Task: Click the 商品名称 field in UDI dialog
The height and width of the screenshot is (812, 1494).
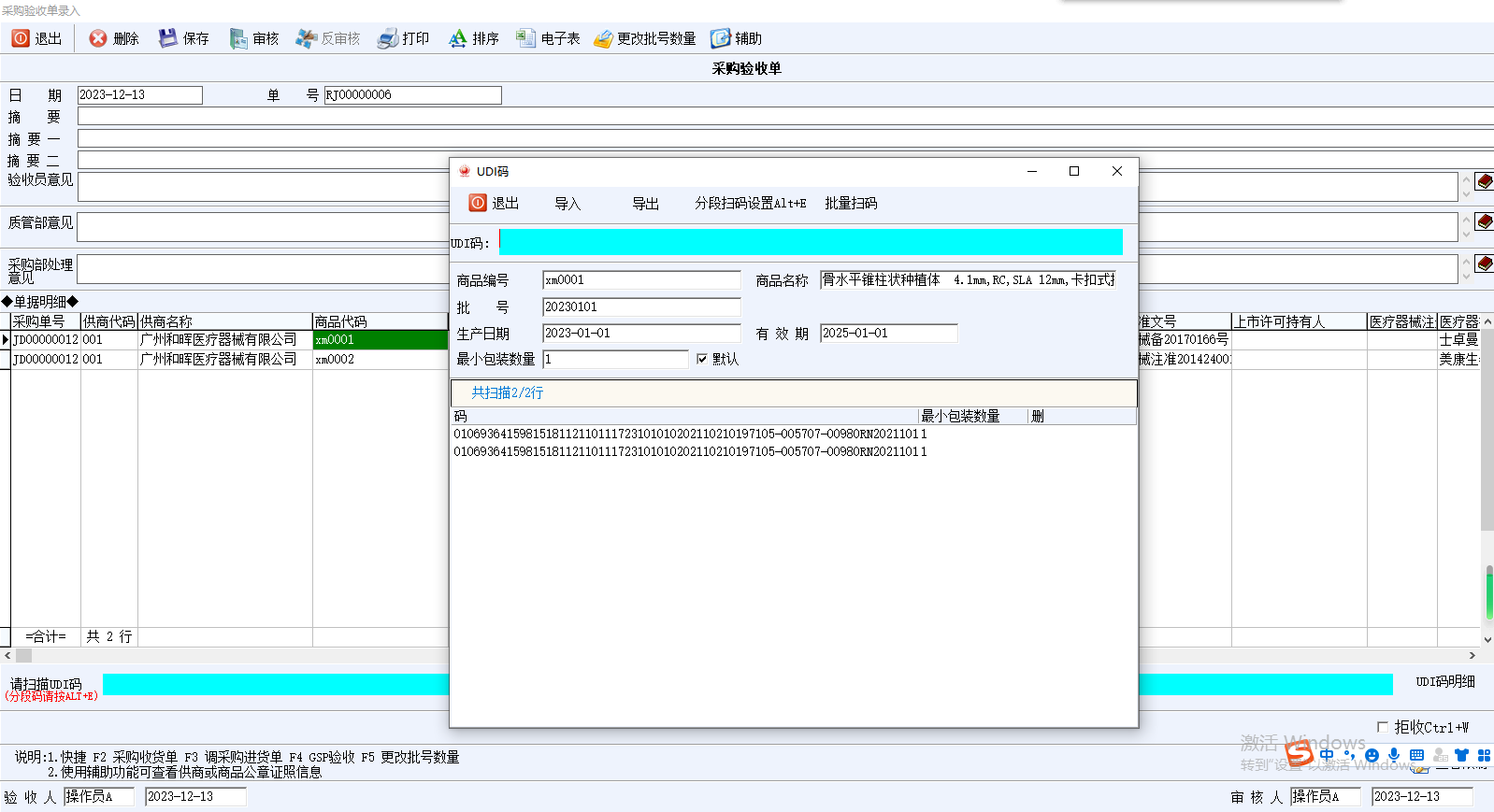Action: (x=968, y=279)
